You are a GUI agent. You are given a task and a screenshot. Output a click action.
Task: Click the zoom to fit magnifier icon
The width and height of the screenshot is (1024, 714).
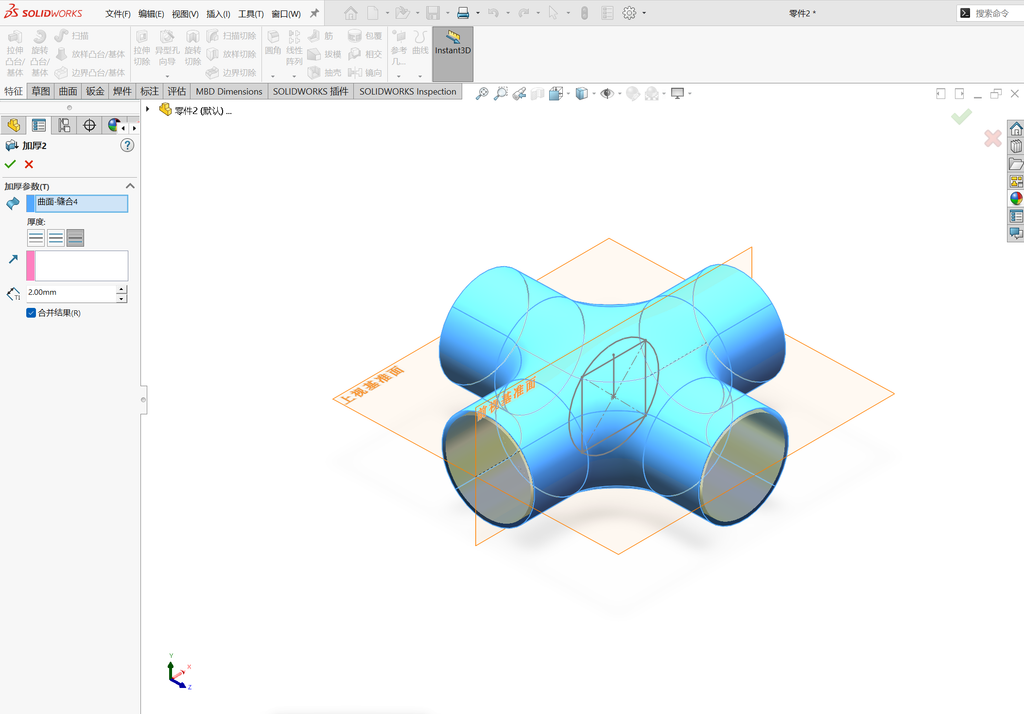(482, 93)
